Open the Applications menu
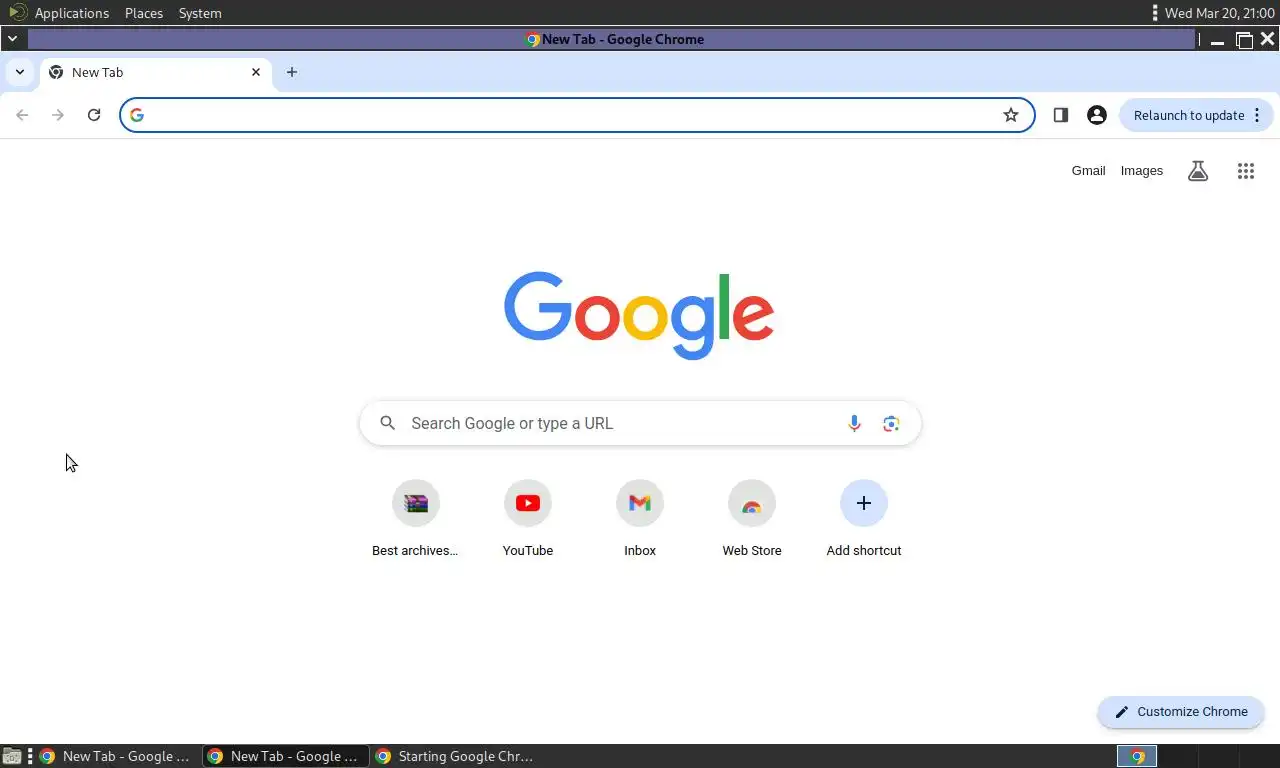Screen dimensions: 1280x768 point(72,13)
